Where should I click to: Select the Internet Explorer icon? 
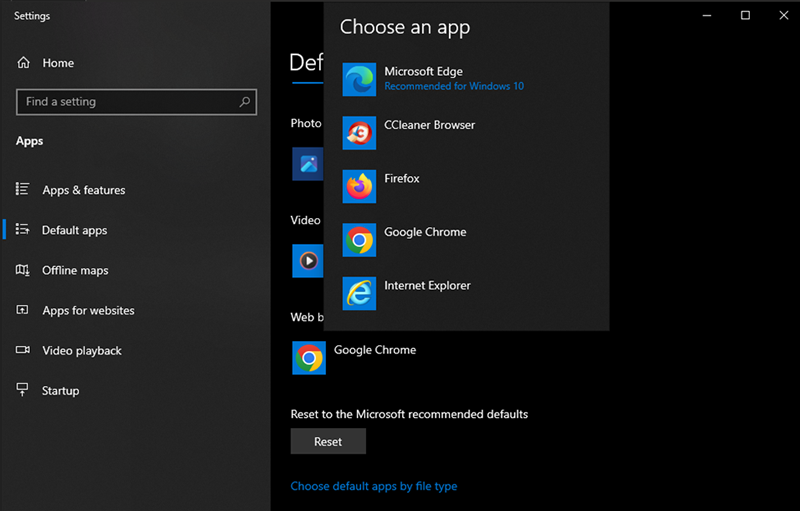pyautogui.click(x=359, y=294)
